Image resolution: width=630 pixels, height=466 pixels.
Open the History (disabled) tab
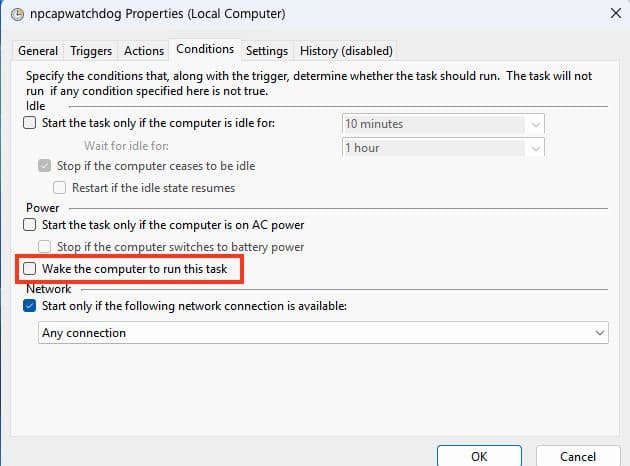[346, 51]
